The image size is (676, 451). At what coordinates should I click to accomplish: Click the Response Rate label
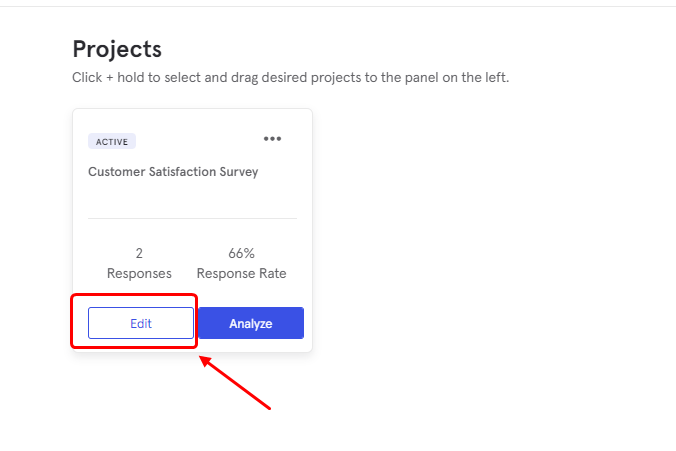pyautogui.click(x=241, y=273)
